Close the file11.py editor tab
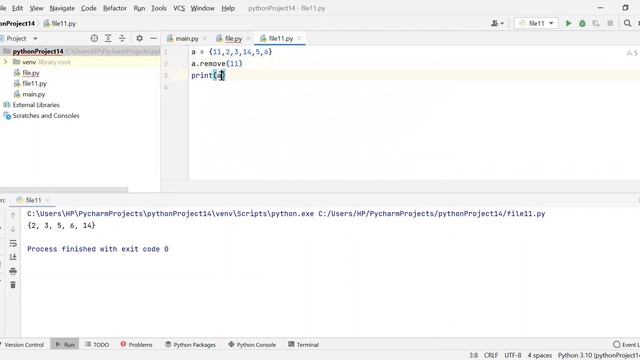This screenshot has height=360, width=640. pyautogui.click(x=299, y=38)
